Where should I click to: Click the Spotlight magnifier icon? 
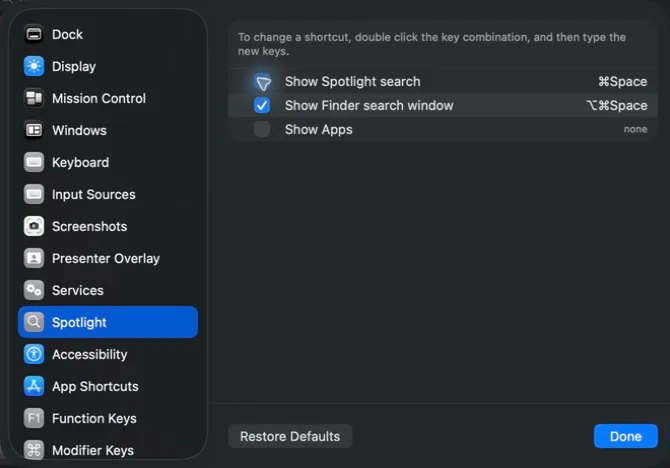[x=34, y=322]
